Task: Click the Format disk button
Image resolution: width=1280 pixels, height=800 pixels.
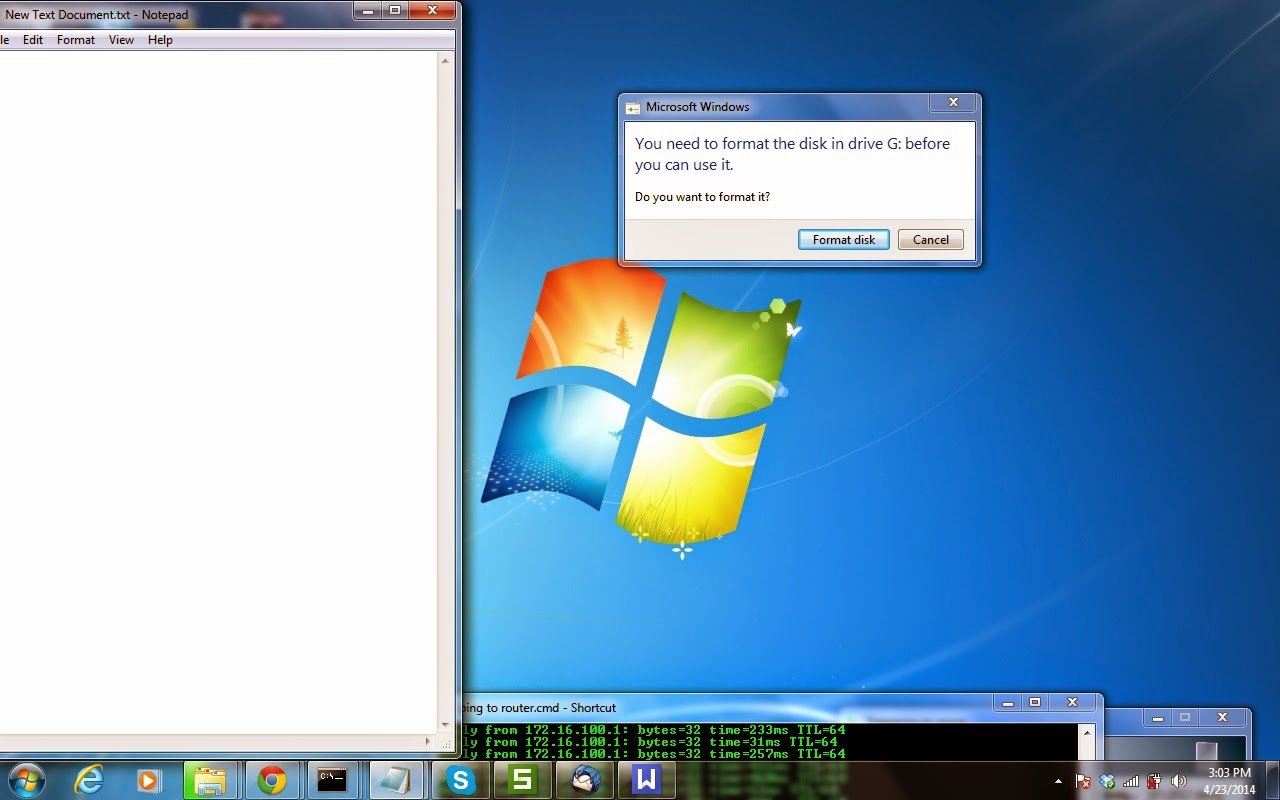Action: click(844, 240)
